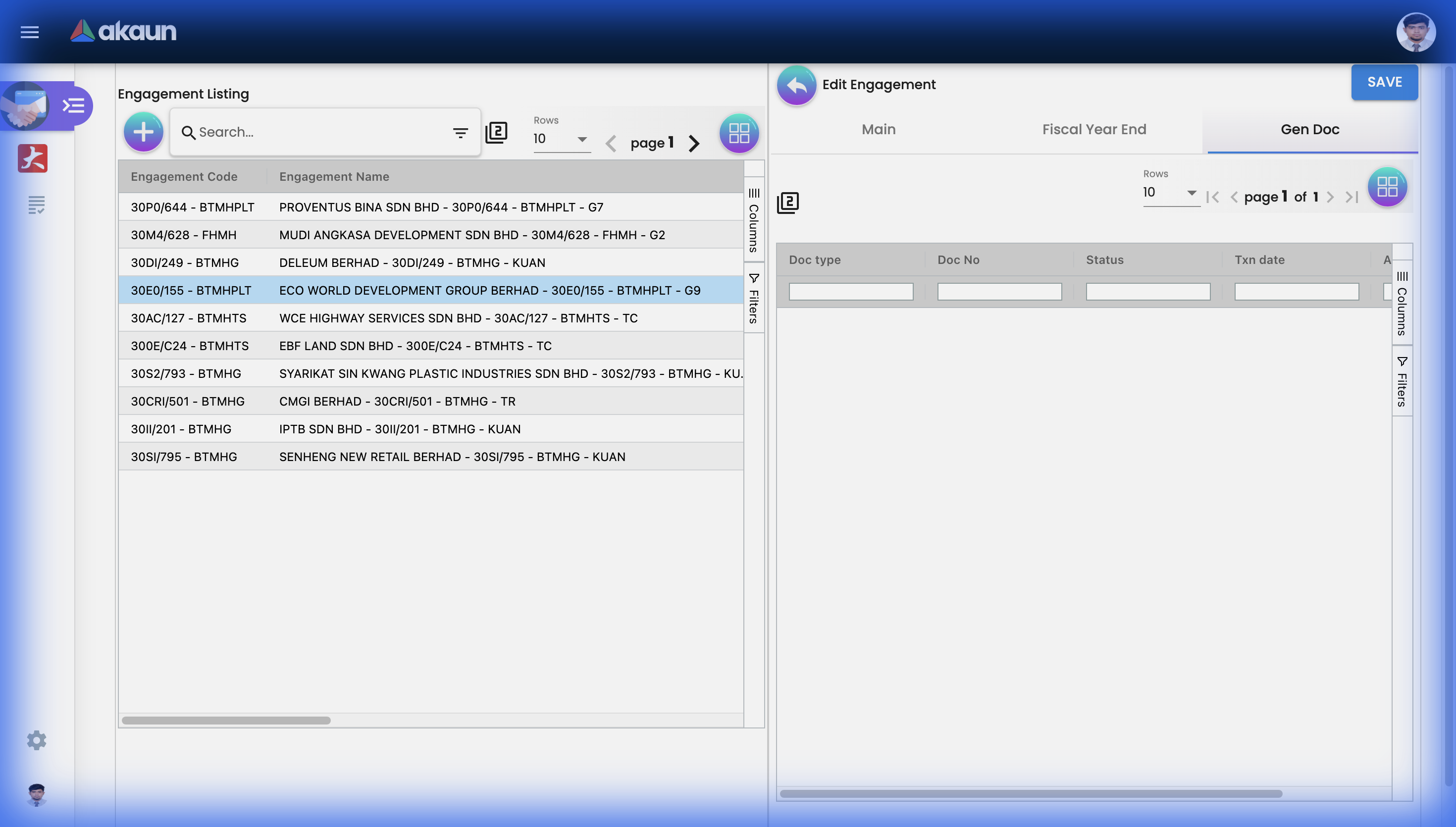Image resolution: width=1456 pixels, height=827 pixels.
Task: Go to next page in Engagement Listing
Action: [693, 143]
